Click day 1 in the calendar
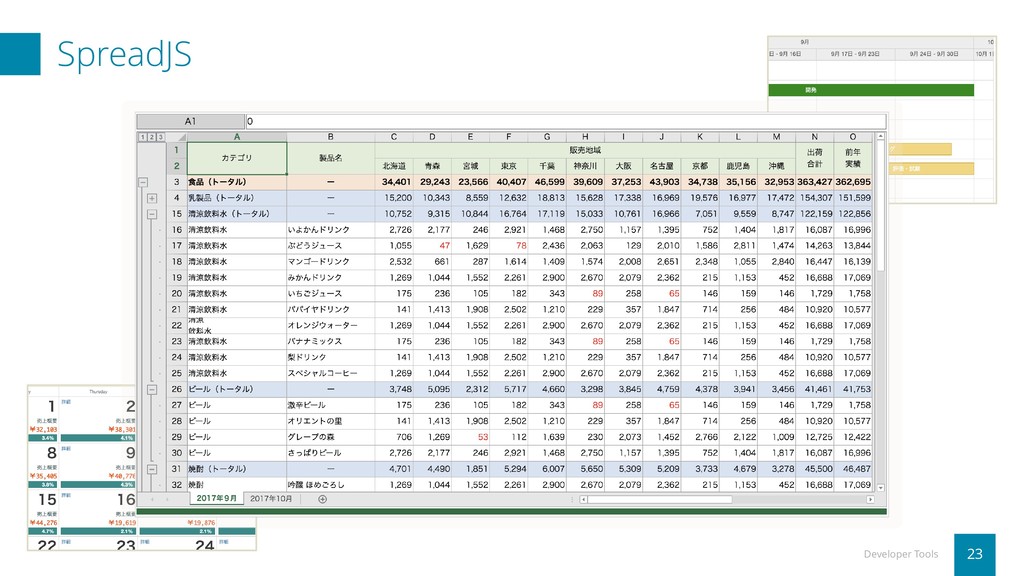Screen dimensions: 1024x576 tap(51, 407)
